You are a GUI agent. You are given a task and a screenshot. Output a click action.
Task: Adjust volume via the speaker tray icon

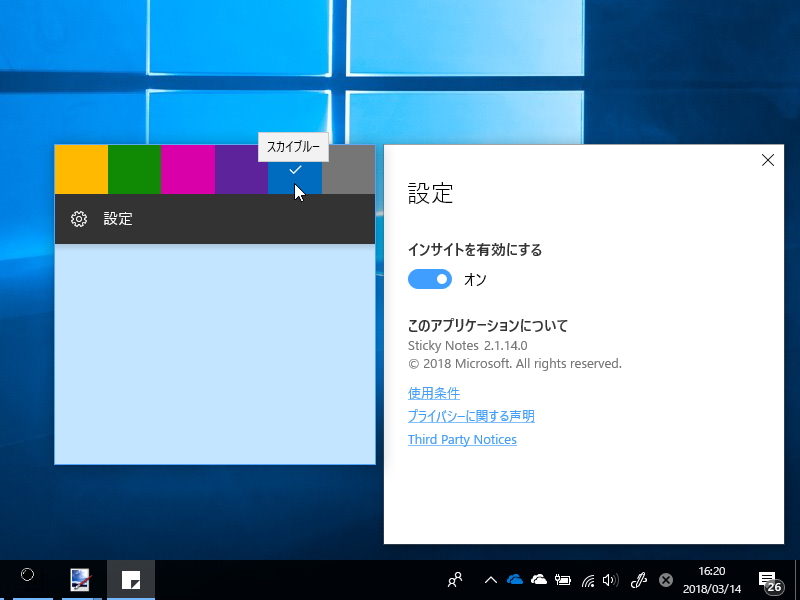pyautogui.click(x=611, y=579)
